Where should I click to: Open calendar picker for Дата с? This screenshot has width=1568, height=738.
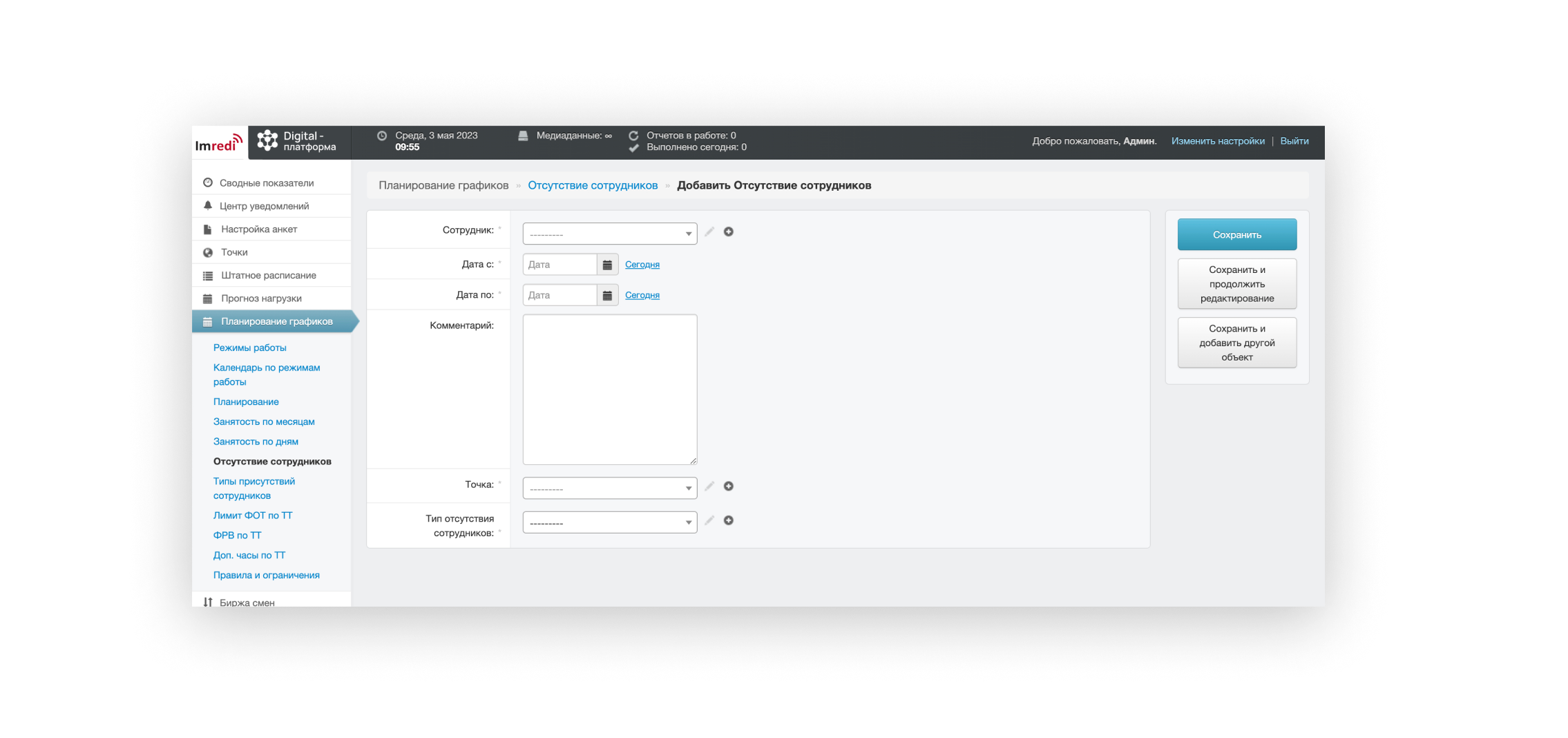point(607,265)
